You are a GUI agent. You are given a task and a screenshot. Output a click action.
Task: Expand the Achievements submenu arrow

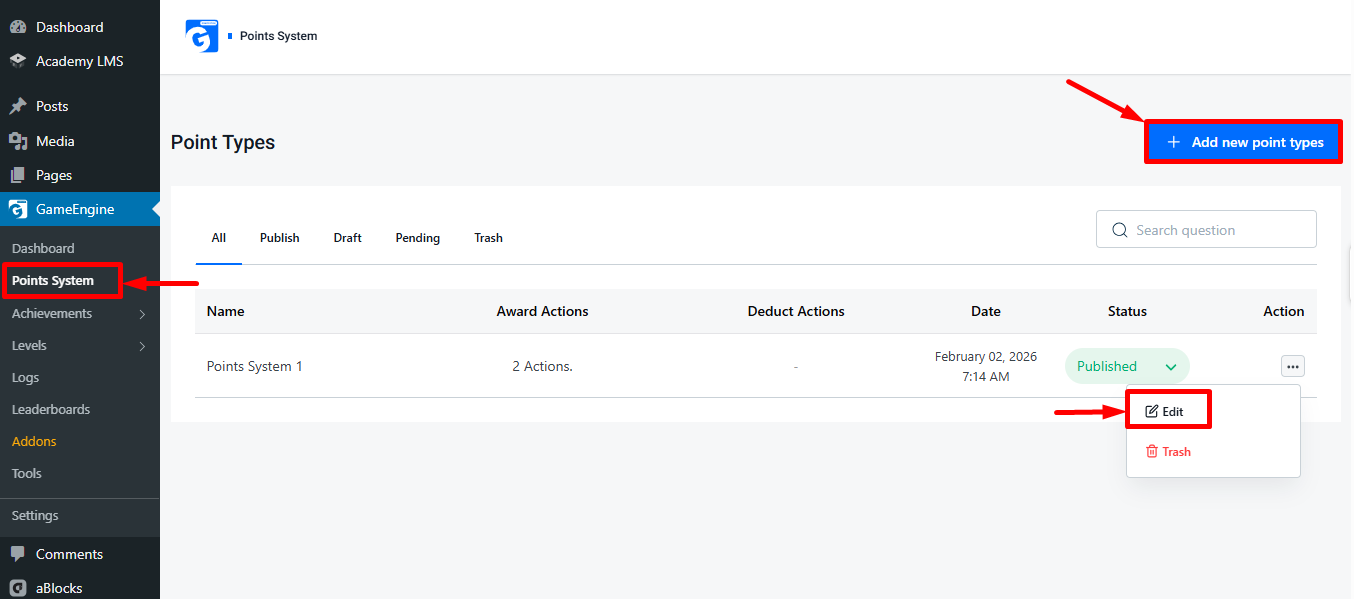tap(142, 314)
